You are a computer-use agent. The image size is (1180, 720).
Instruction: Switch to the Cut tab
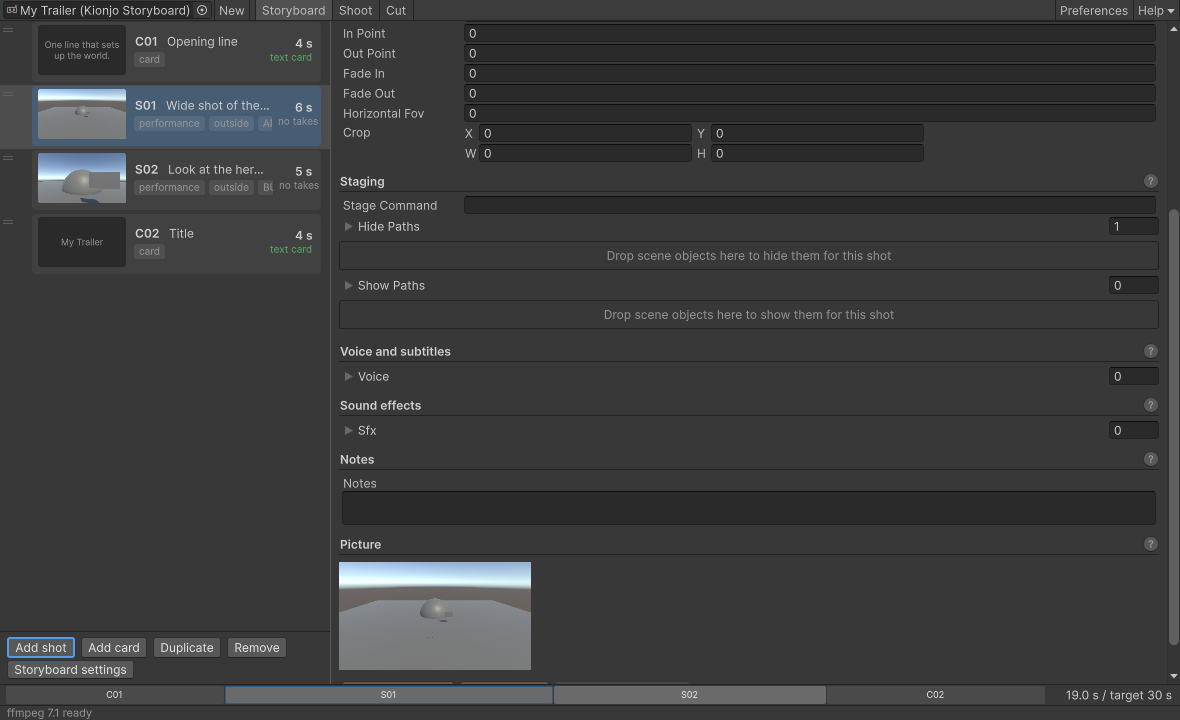click(396, 11)
